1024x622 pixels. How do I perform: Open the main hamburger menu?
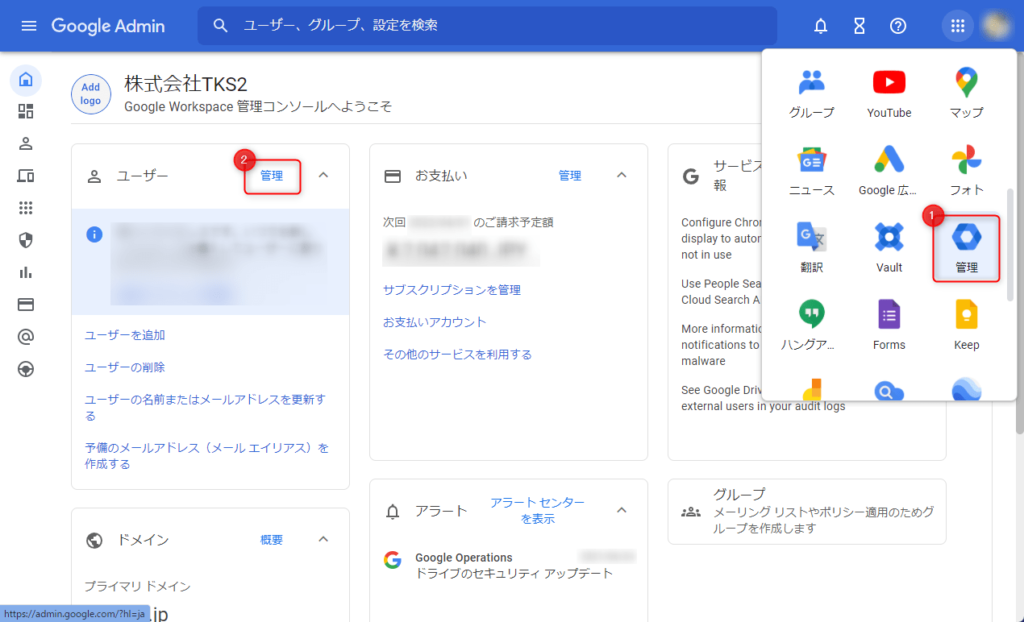coord(29,26)
